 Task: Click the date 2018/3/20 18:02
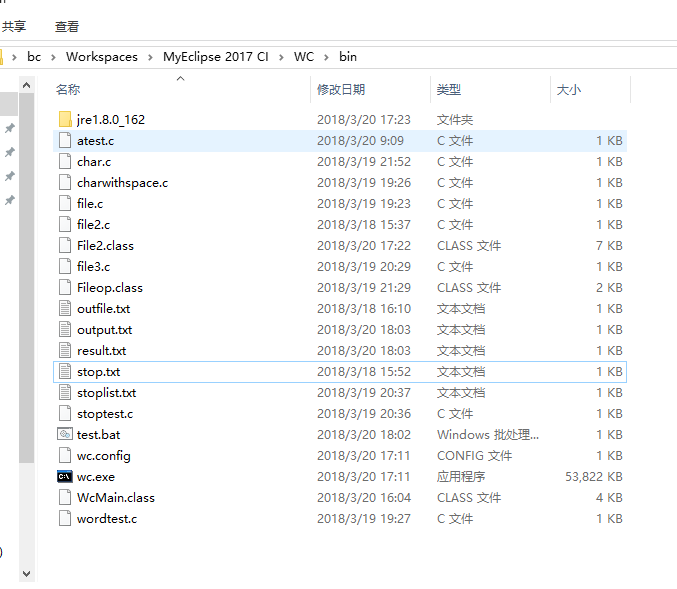[364, 434]
